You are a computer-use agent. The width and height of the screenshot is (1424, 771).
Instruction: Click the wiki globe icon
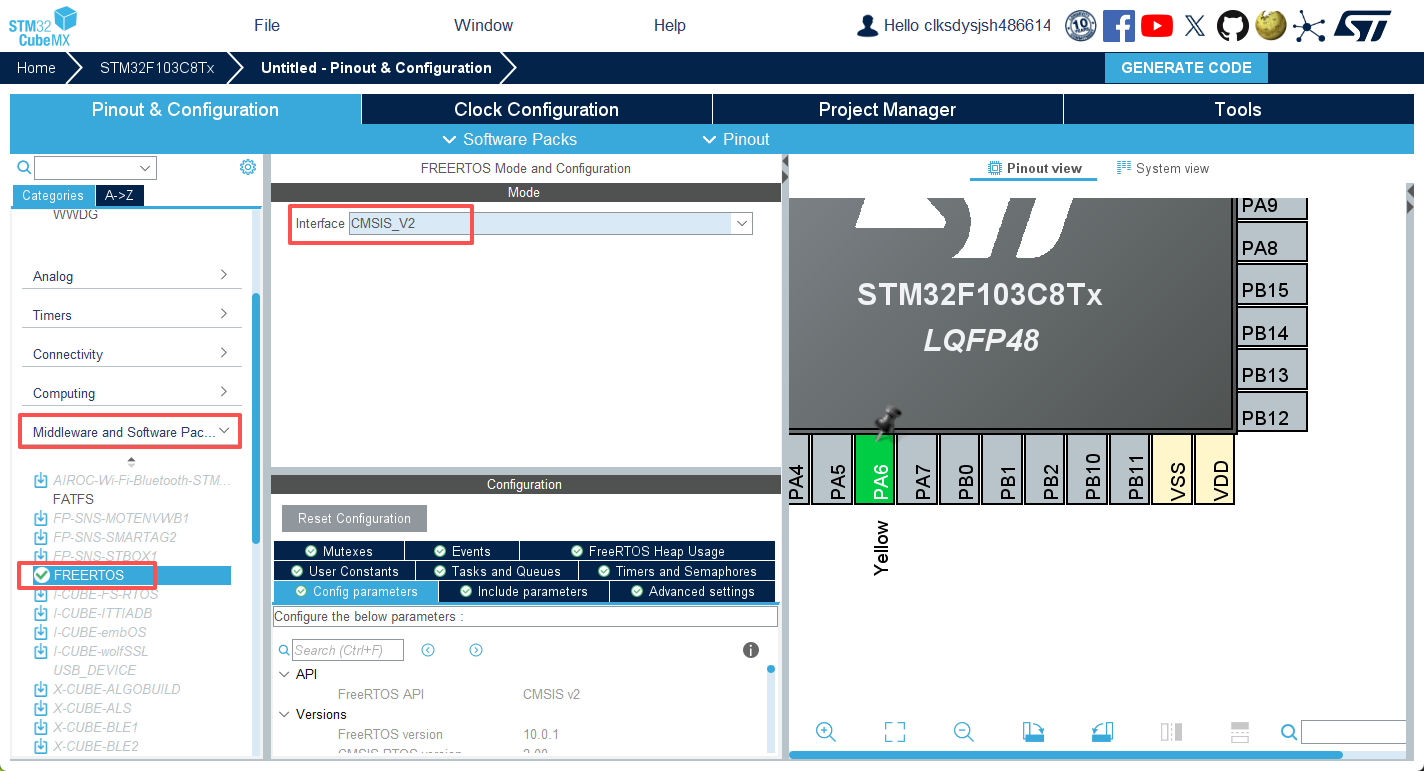[x=1270, y=25]
